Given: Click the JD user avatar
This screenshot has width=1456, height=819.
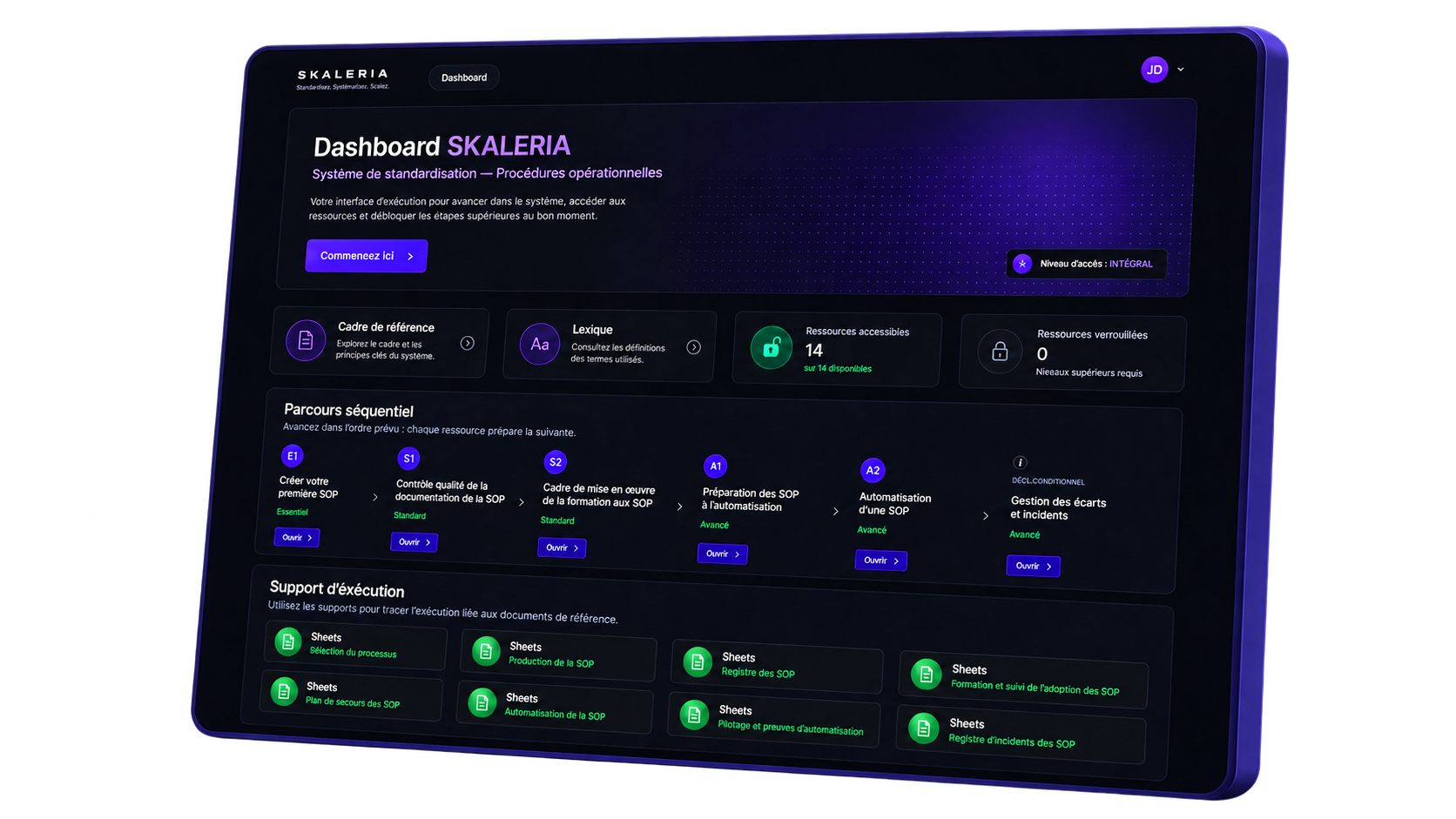Looking at the screenshot, I should coord(1155,70).
